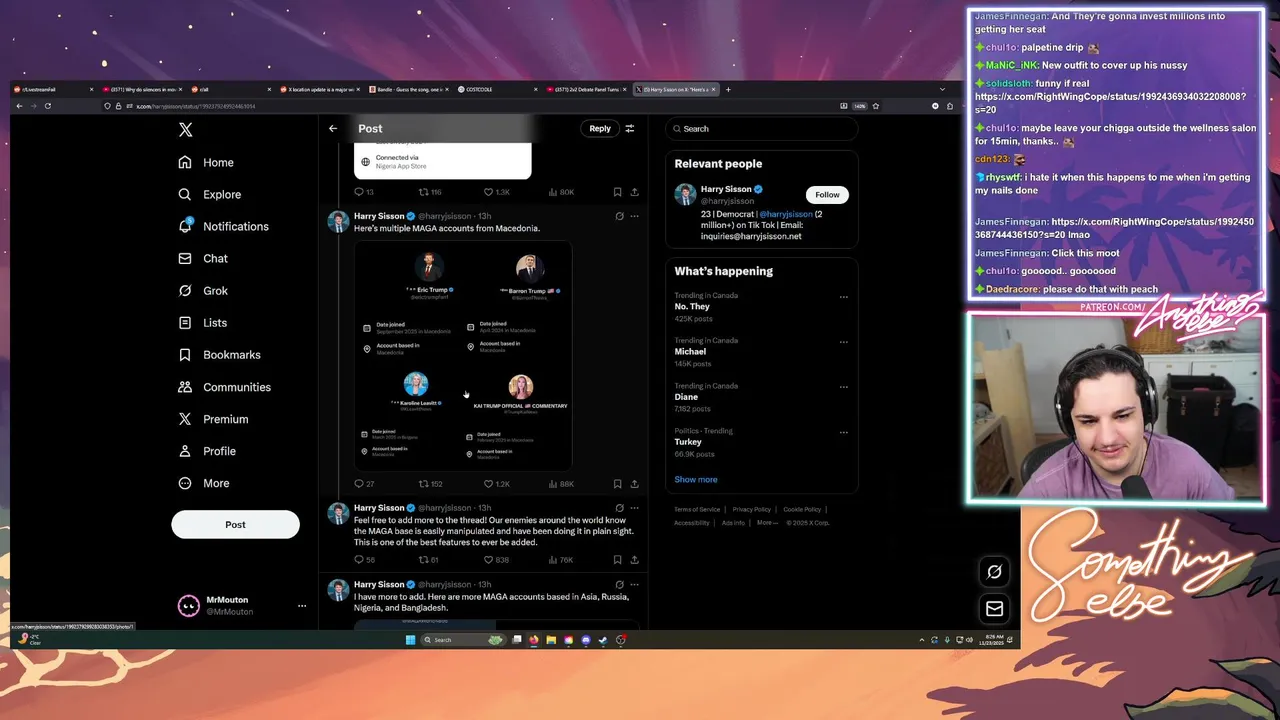Open options for Turkey trending topic
The image size is (1280, 720).
pyautogui.click(x=843, y=432)
